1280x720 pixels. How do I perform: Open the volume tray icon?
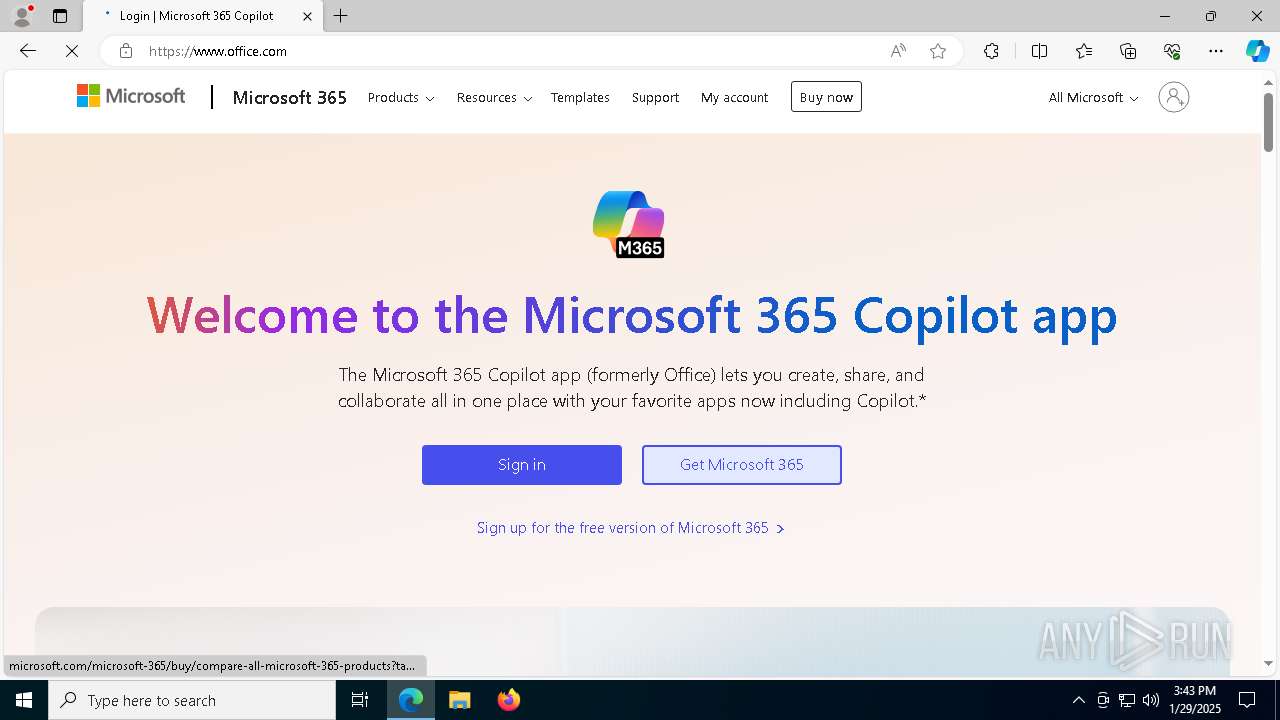[x=1151, y=700]
